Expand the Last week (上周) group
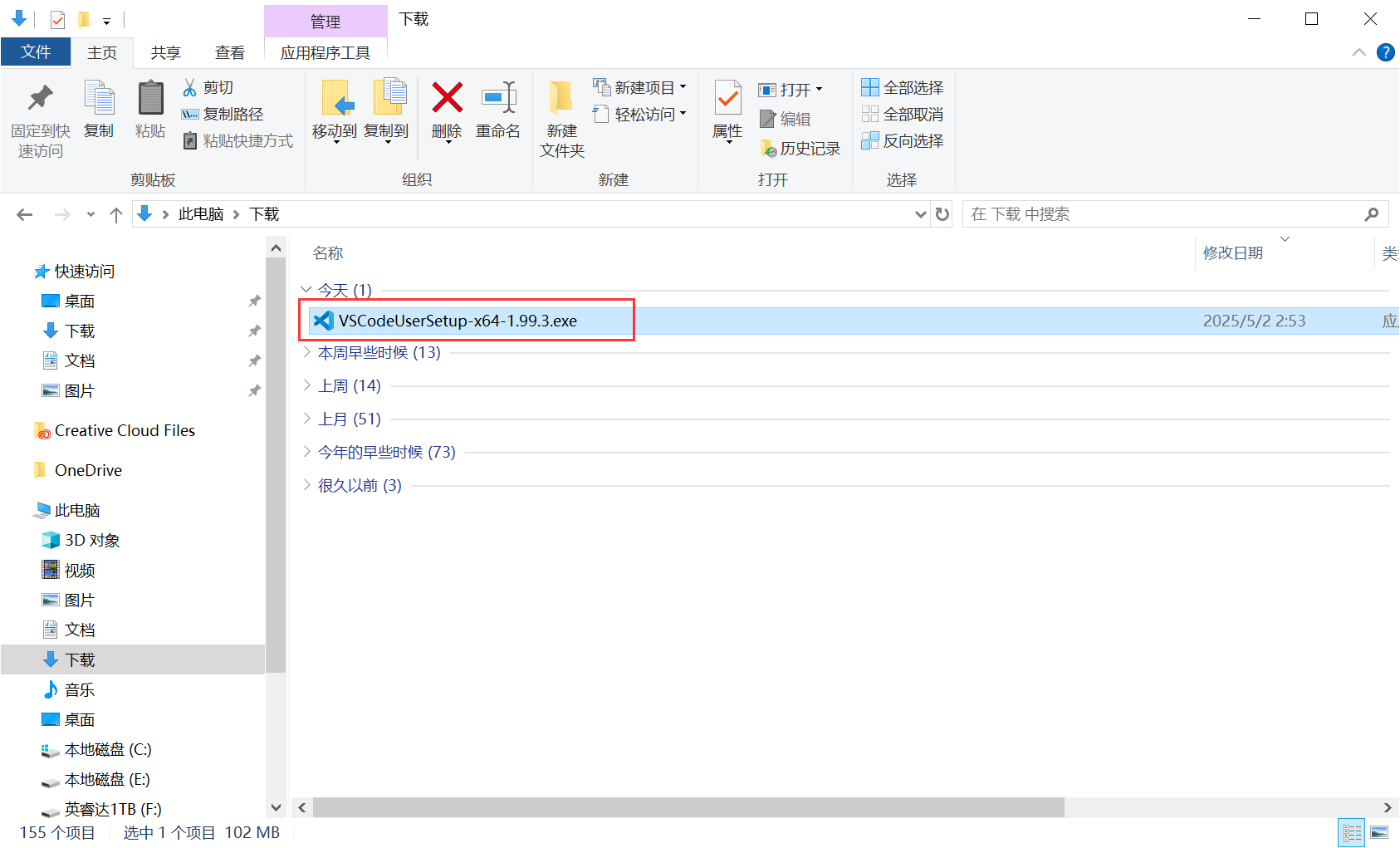The image size is (1400, 848). [x=306, y=385]
